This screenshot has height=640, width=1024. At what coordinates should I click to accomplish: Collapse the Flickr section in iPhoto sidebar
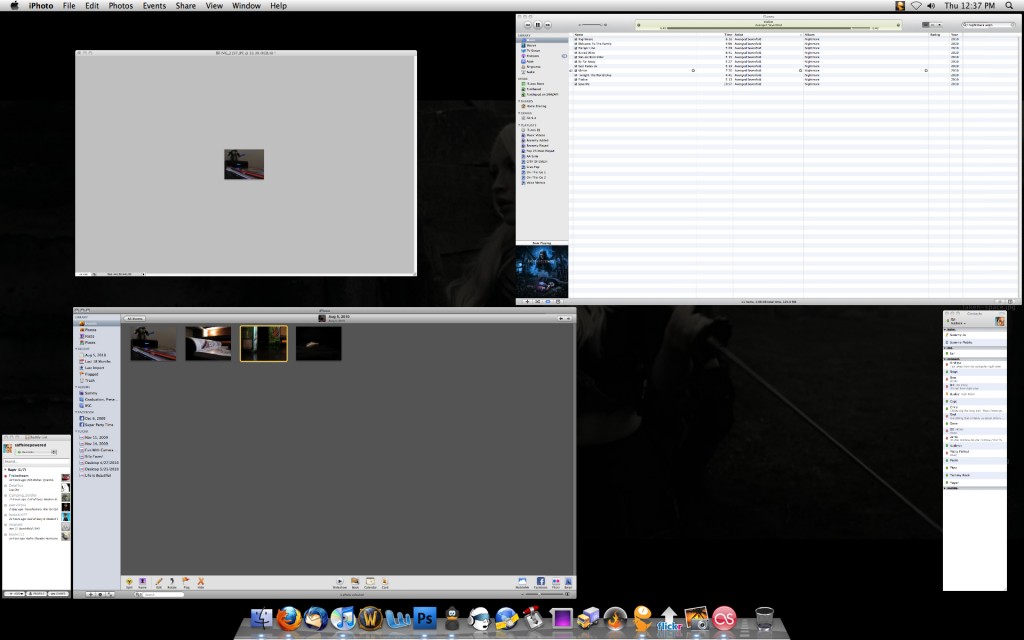pyautogui.click(x=76, y=431)
